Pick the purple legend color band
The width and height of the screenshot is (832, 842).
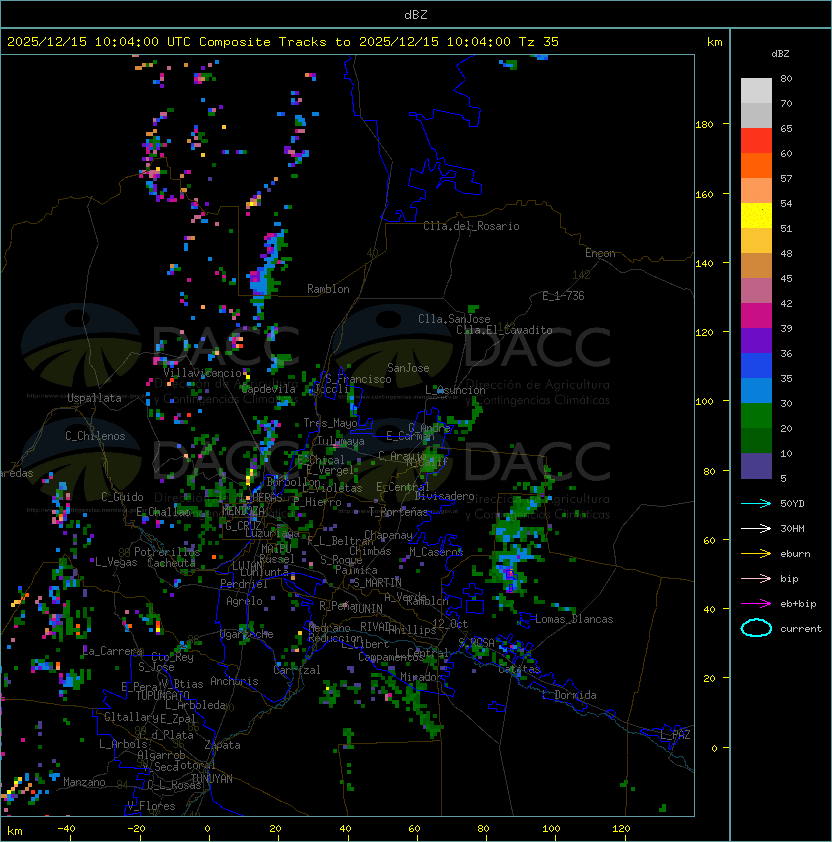tap(756, 340)
